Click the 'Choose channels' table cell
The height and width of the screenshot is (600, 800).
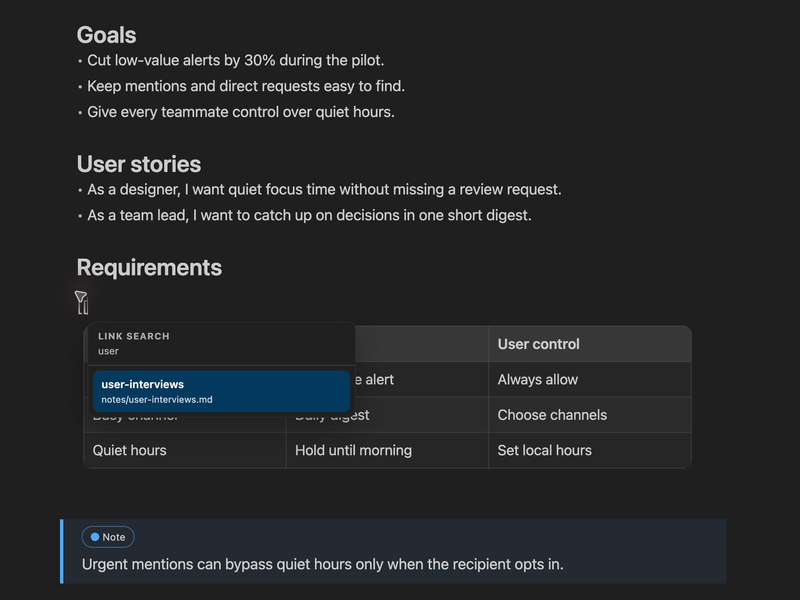[590, 415]
